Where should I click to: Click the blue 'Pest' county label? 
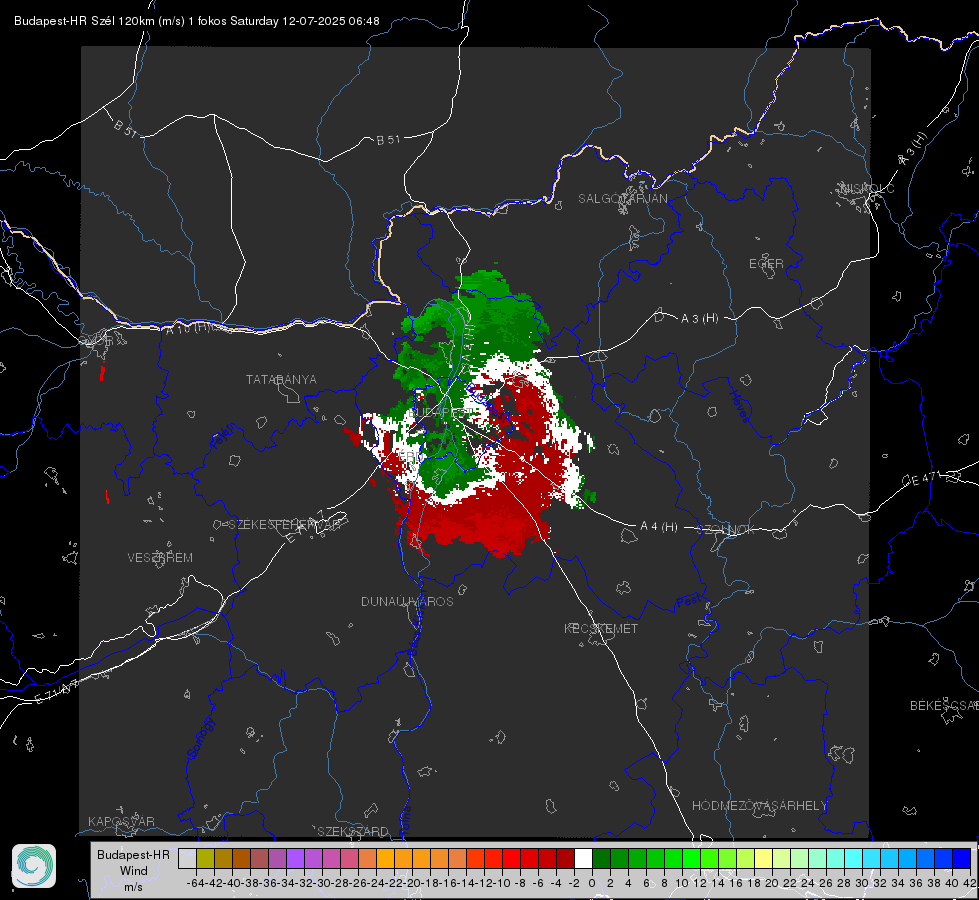tap(689, 601)
